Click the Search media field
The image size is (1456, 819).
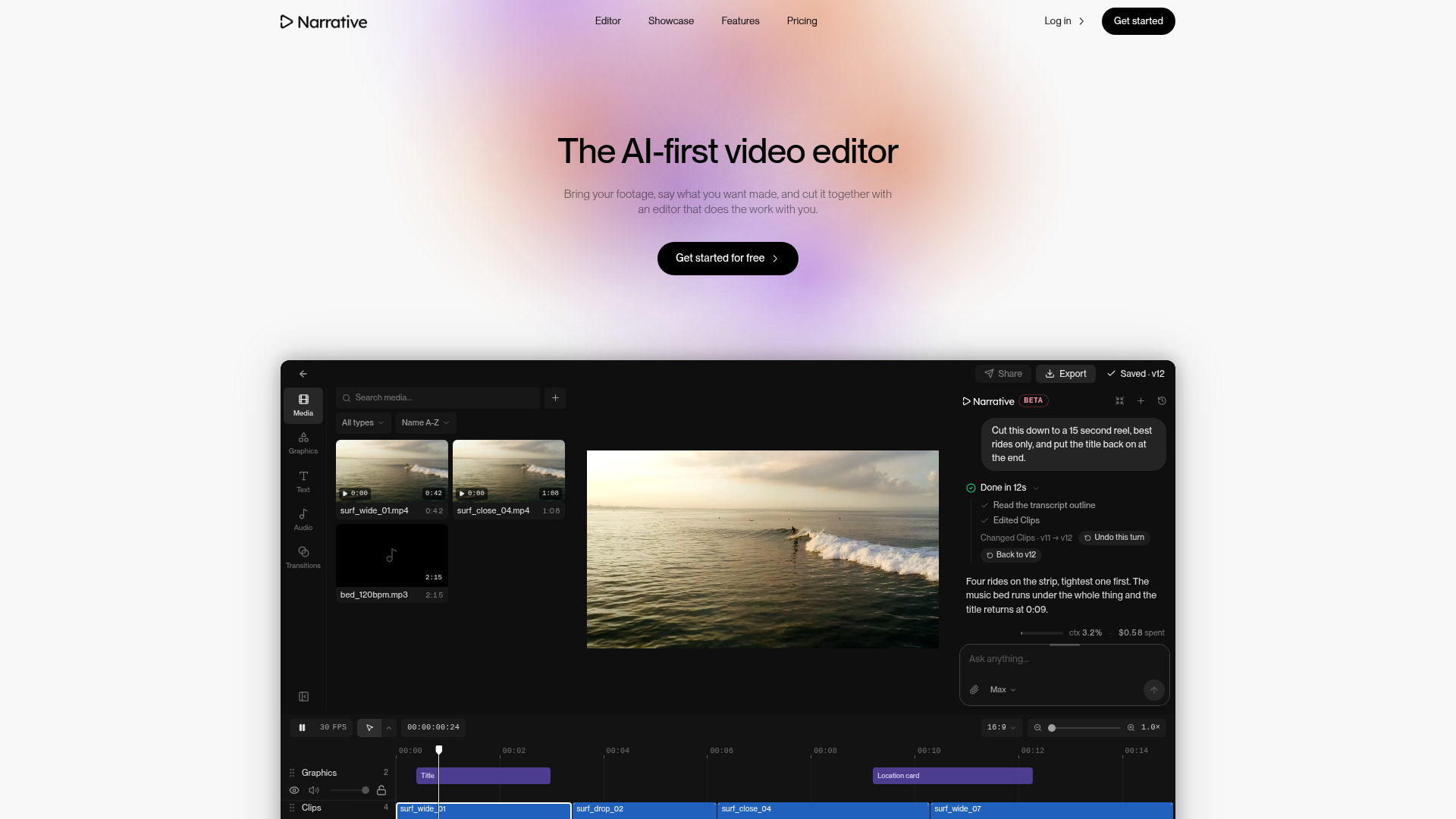coord(438,398)
